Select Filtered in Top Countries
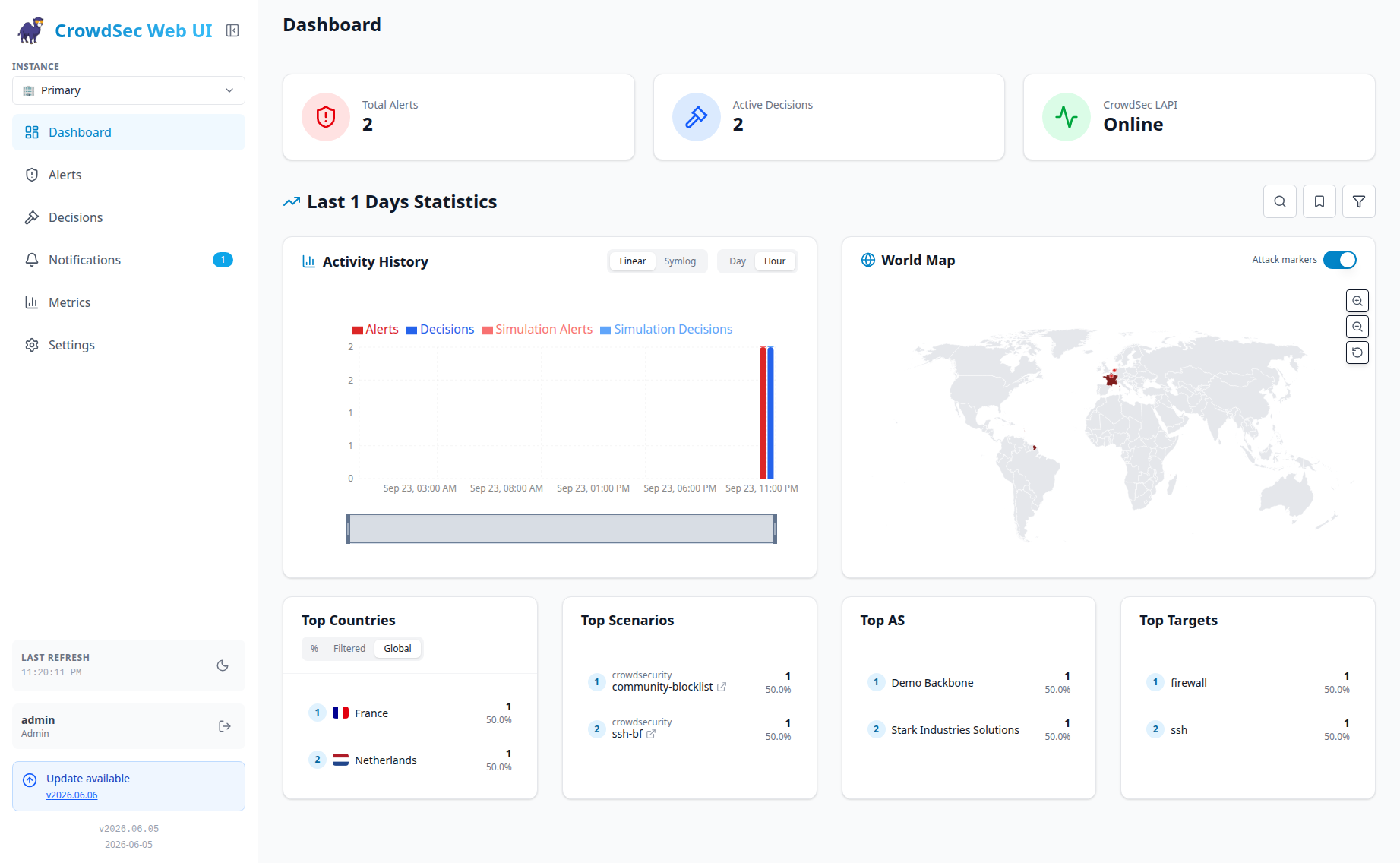 (349, 649)
